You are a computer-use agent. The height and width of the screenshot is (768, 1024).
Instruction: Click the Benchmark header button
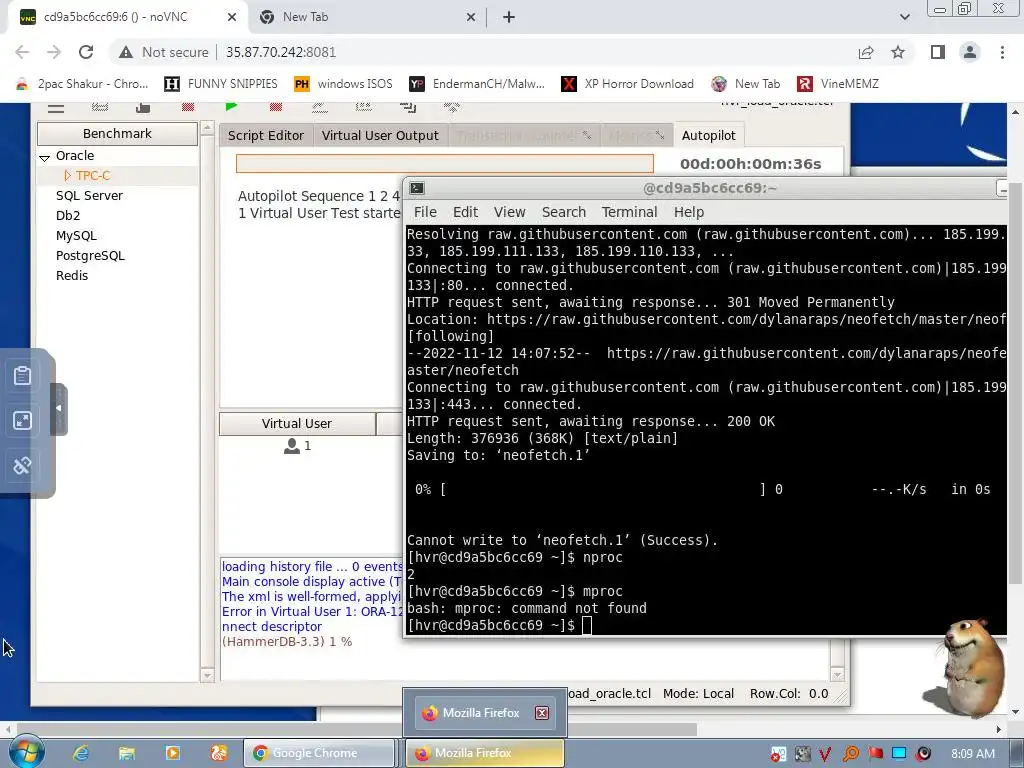point(118,134)
